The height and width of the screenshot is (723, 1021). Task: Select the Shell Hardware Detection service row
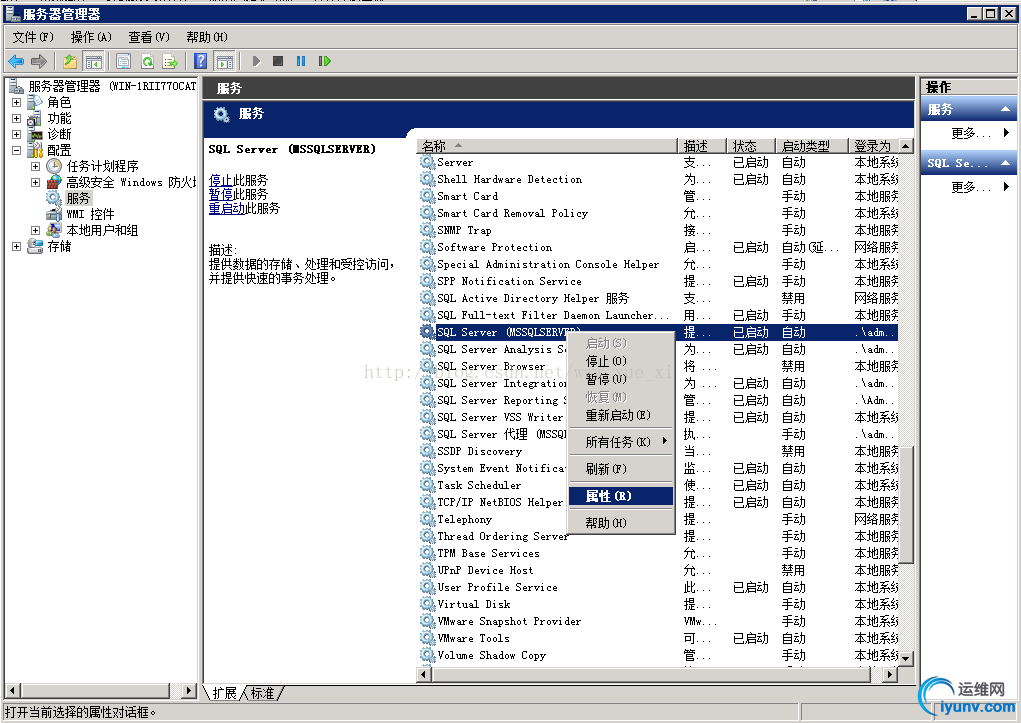tap(658, 179)
